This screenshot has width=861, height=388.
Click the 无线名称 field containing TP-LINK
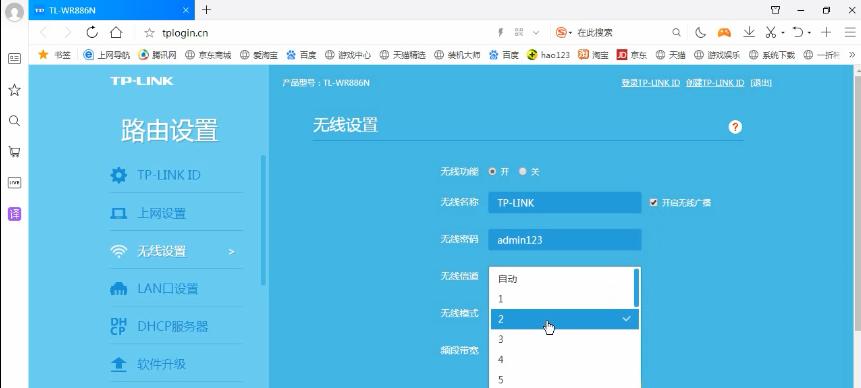click(x=564, y=203)
